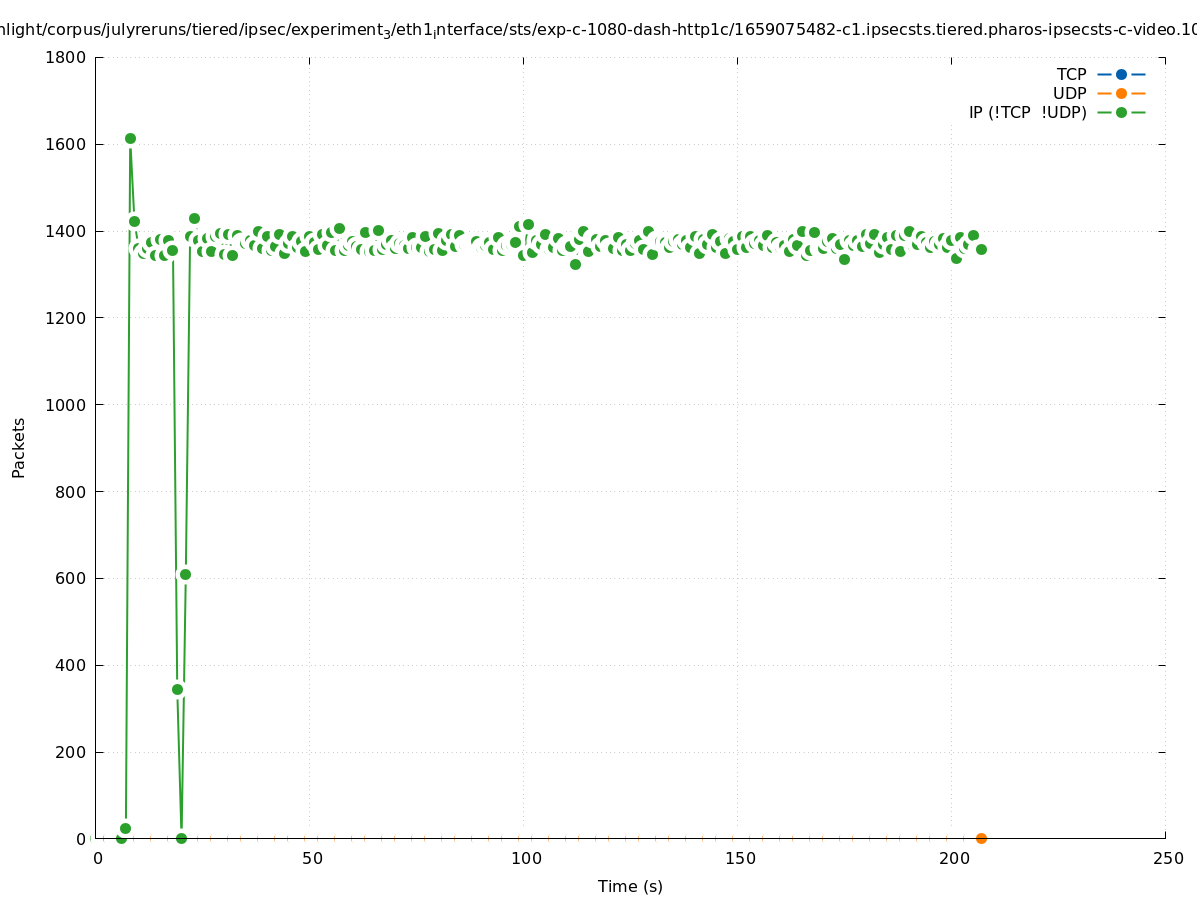The image size is (1197, 900).
Task: Click the file path title at top
Action: pos(598,30)
